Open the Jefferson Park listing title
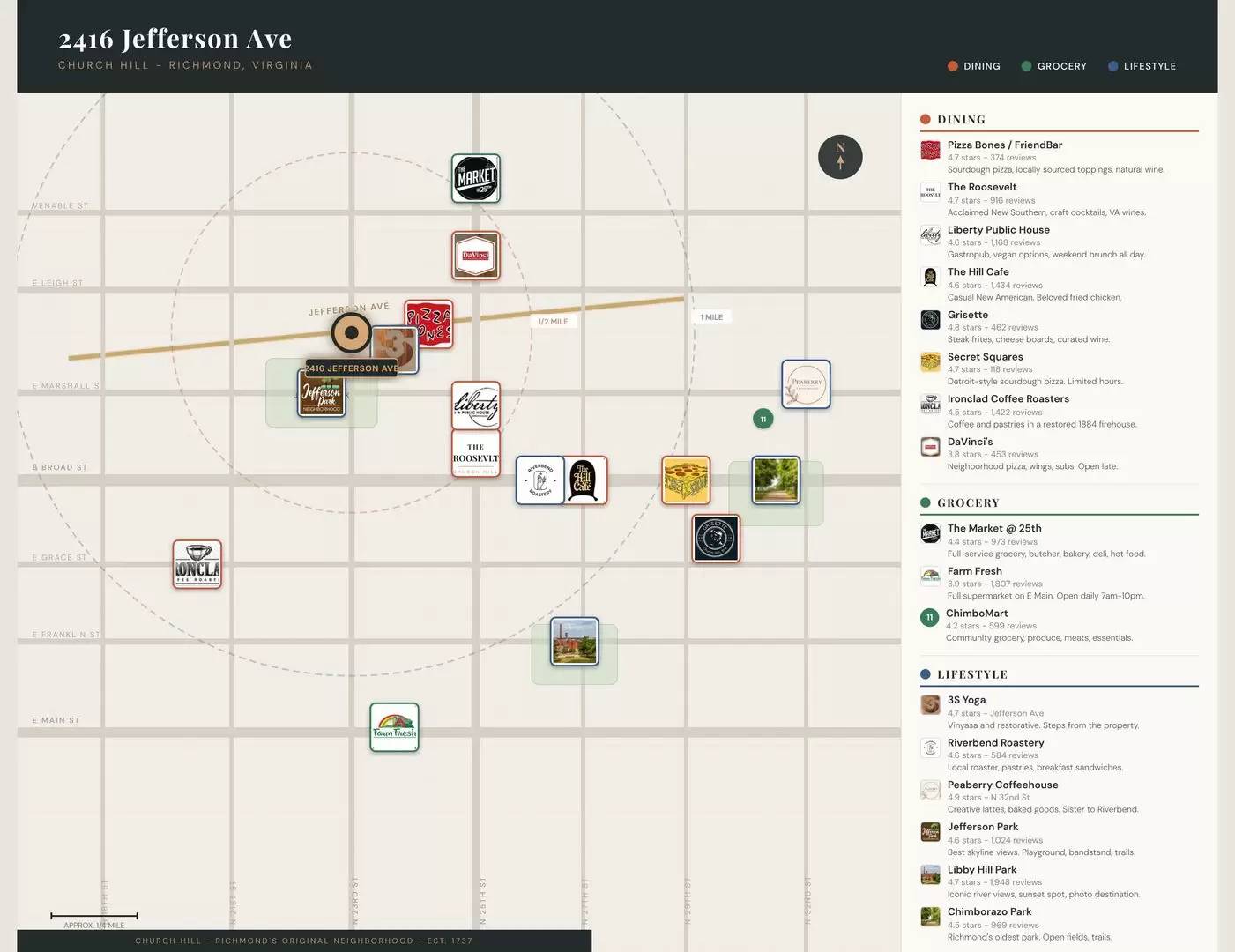Image resolution: width=1235 pixels, height=952 pixels. pyautogui.click(x=983, y=827)
